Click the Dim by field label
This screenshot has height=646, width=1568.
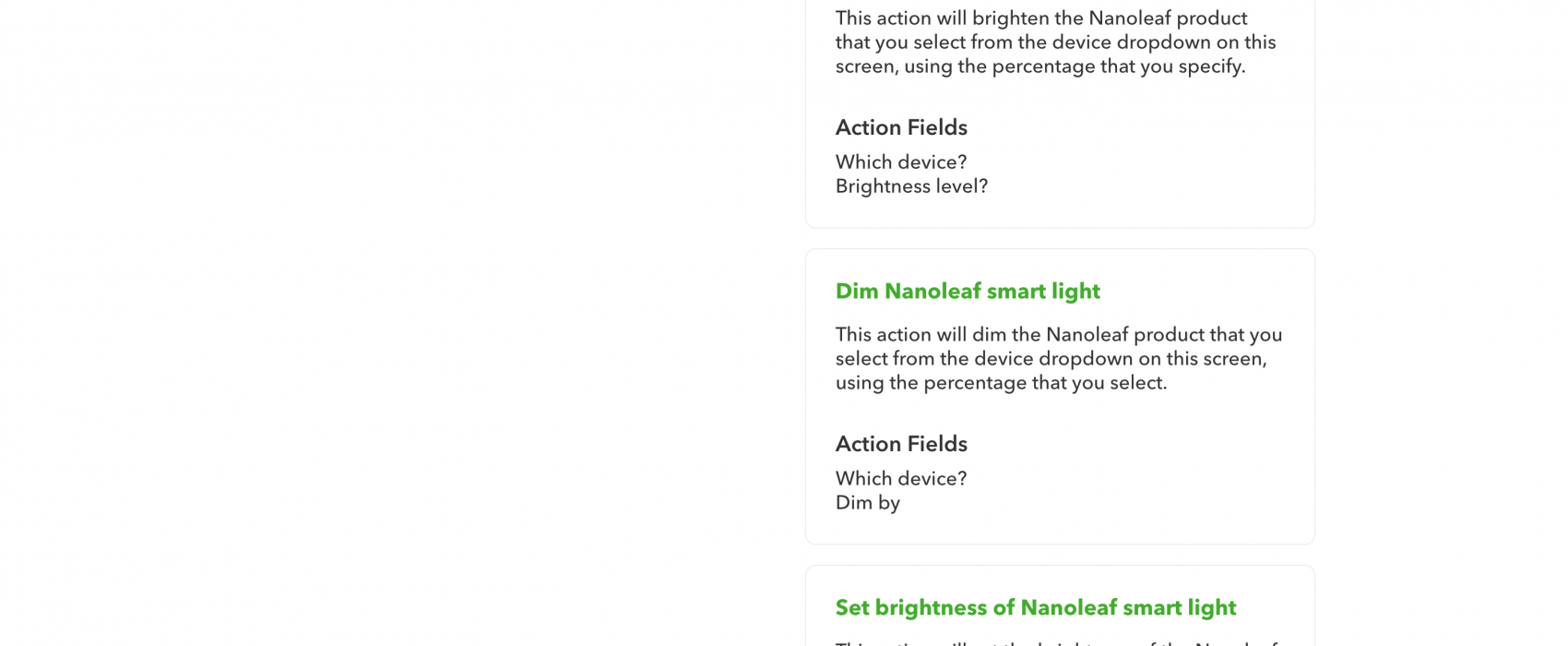coord(868,503)
